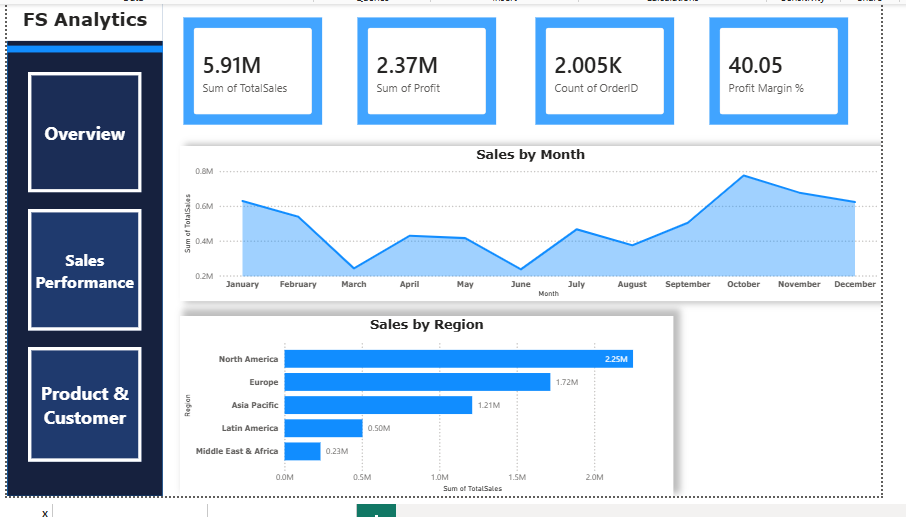Click the 0.2M y-axis value

204,276
